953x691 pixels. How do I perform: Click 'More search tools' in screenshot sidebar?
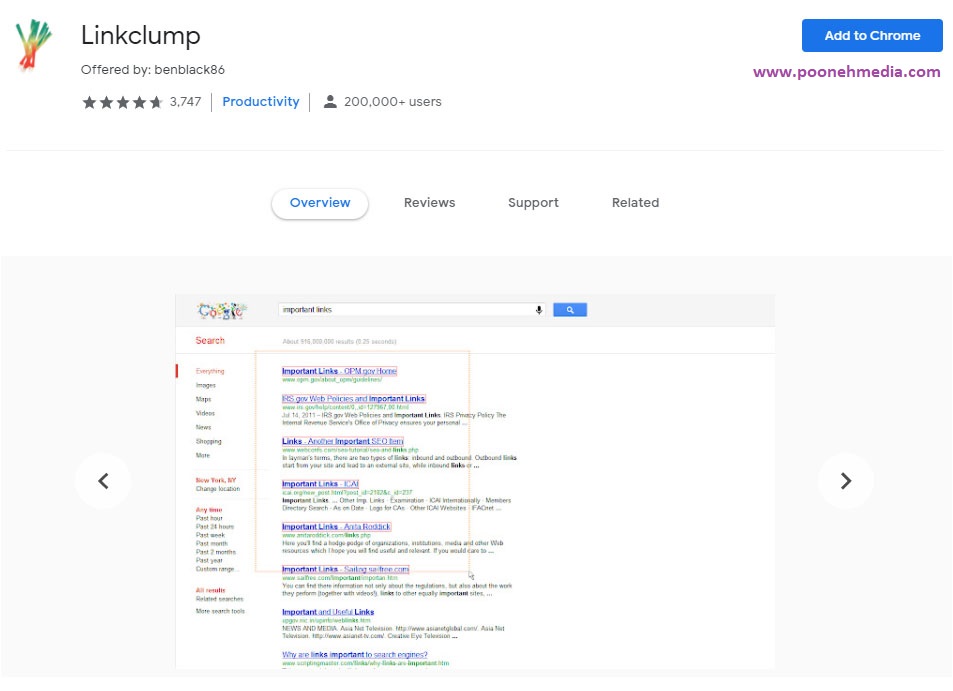point(220,611)
